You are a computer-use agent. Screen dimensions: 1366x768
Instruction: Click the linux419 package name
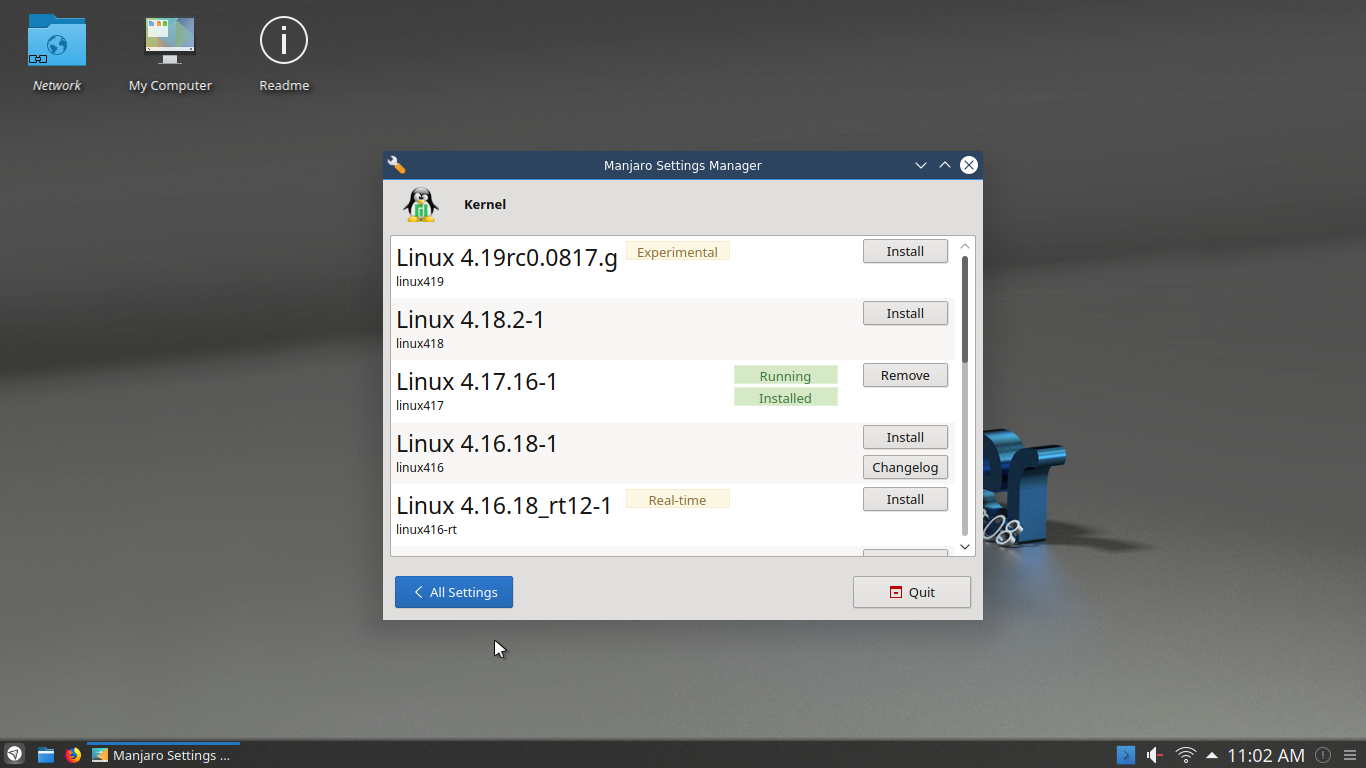[x=420, y=282]
